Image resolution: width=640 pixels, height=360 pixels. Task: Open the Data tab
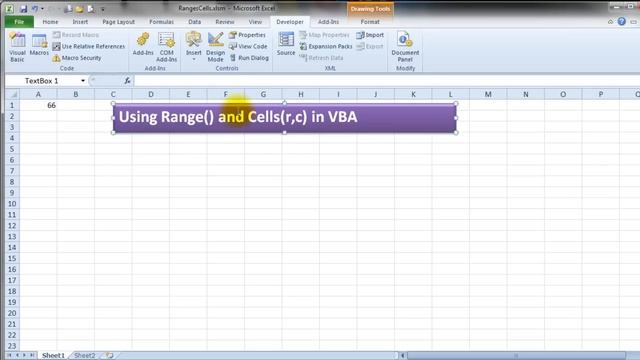tap(194, 22)
